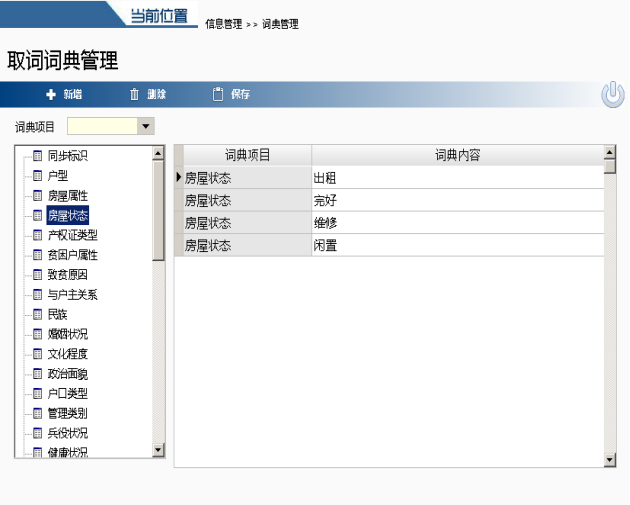The width and height of the screenshot is (630, 505).
Task: Click the 词典项目 column header
Action: [248, 155]
